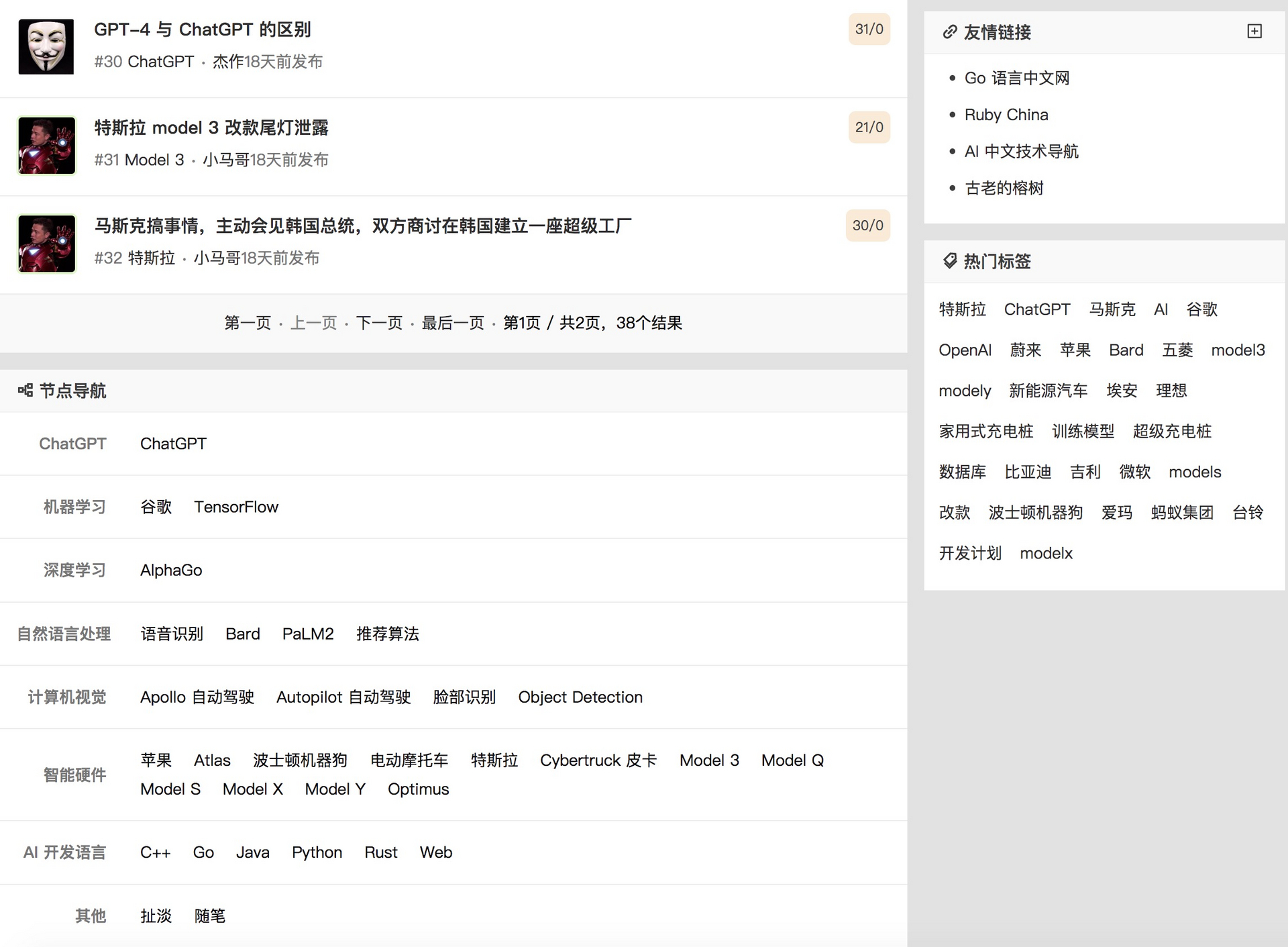The width and height of the screenshot is (1288, 947).
Task: Open post 特斯拉 model 3 改款尾灯泄露
Action: click(x=211, y=128)
